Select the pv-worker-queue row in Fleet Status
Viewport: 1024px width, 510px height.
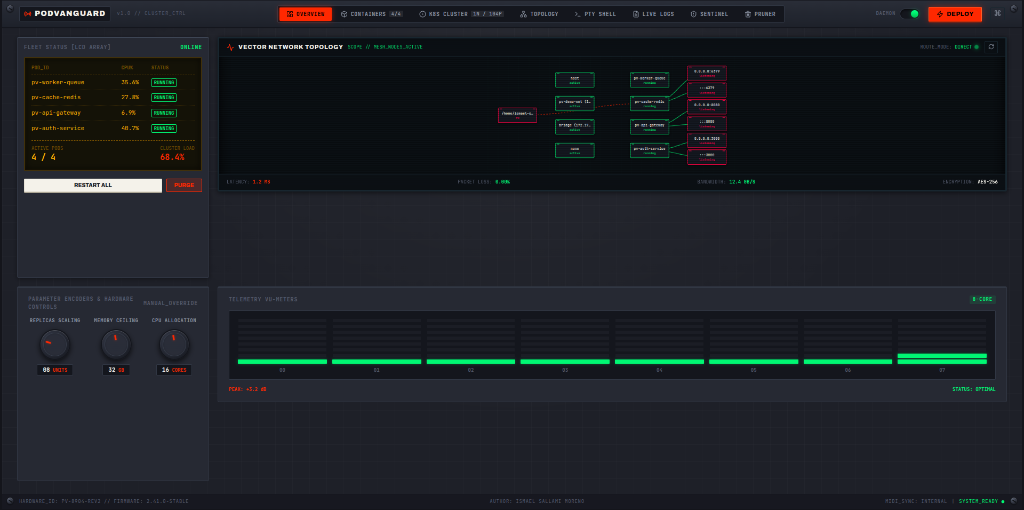[113, 82]
